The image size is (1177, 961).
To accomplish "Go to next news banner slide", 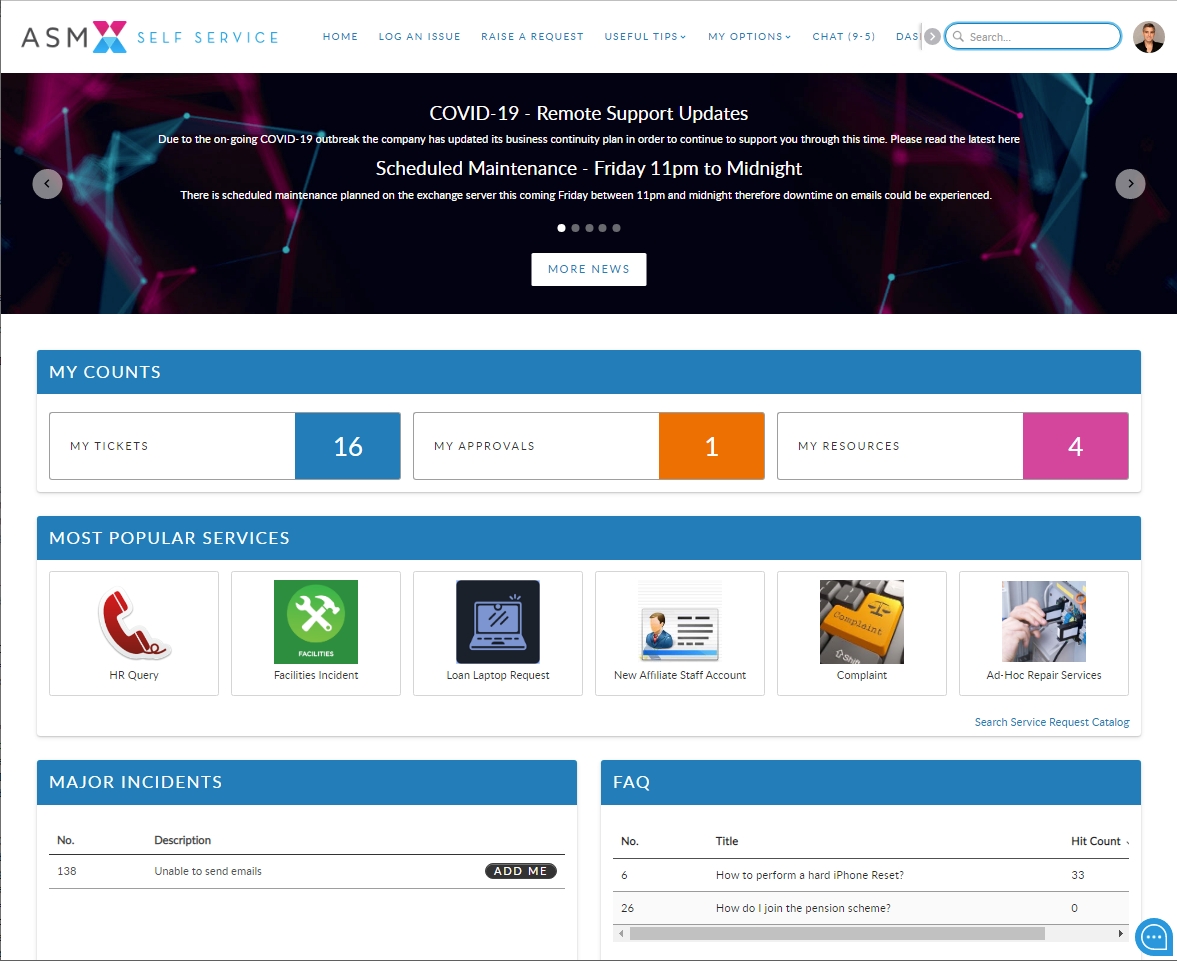I will pyautogui.click(x=1130, y=184).
